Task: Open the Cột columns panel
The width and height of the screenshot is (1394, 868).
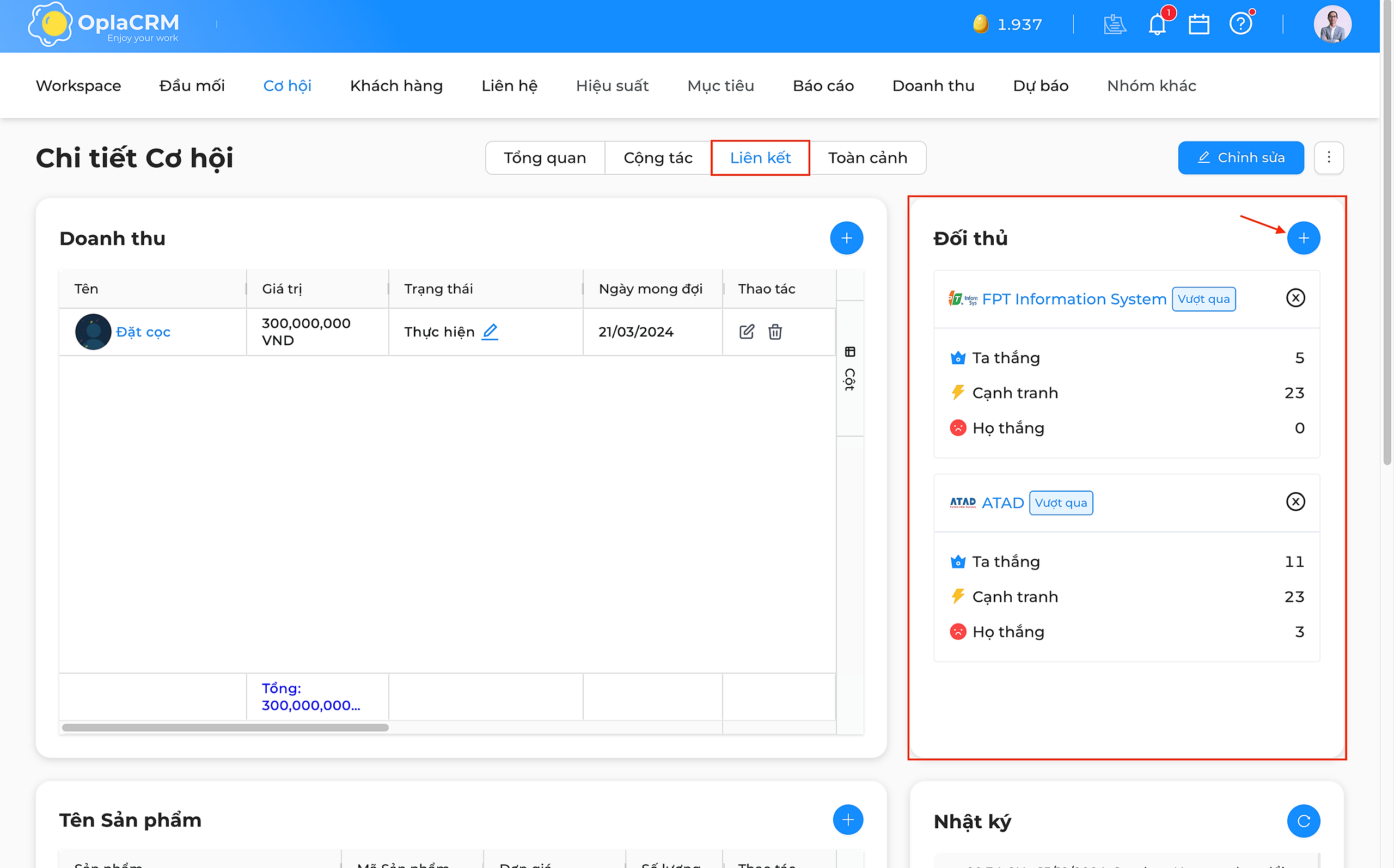Action: [x=849, y=368]
